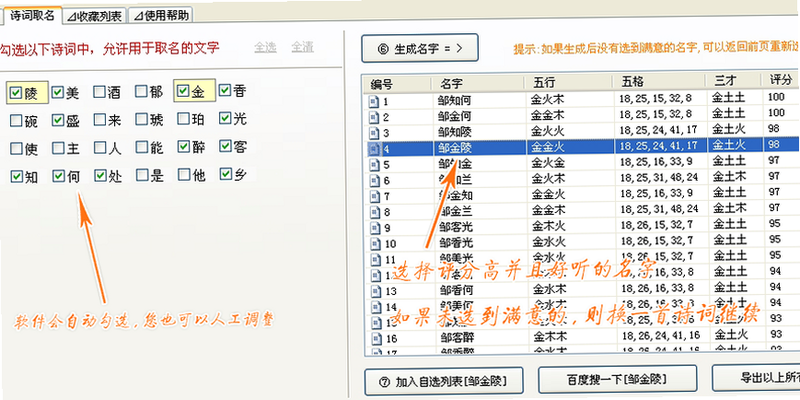This screenshot has height=400, width=800.
Task: Select the name 邹知陵
Action: click(455, 133)
